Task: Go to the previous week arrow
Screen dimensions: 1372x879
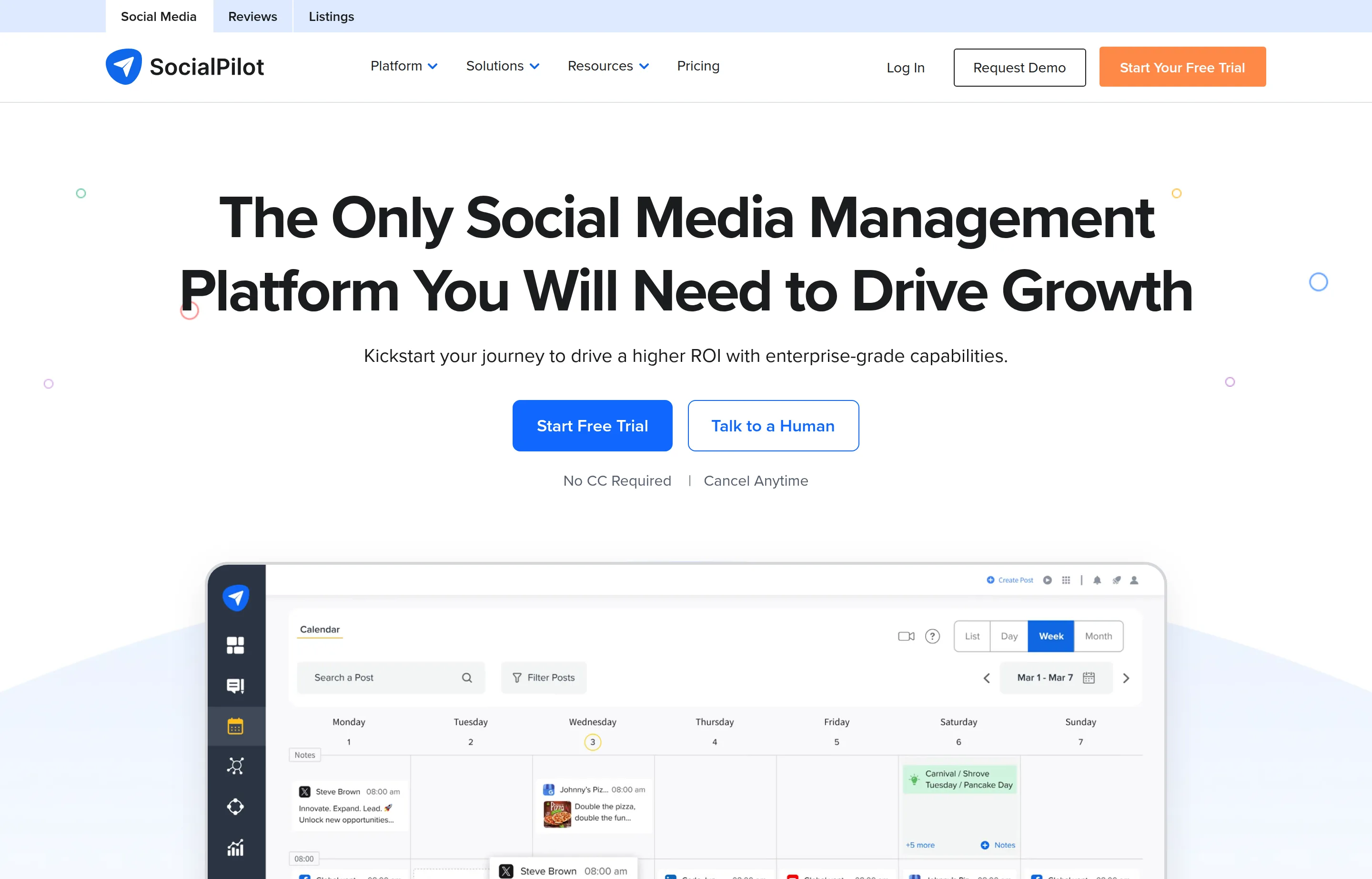Action: coord(987,678)
